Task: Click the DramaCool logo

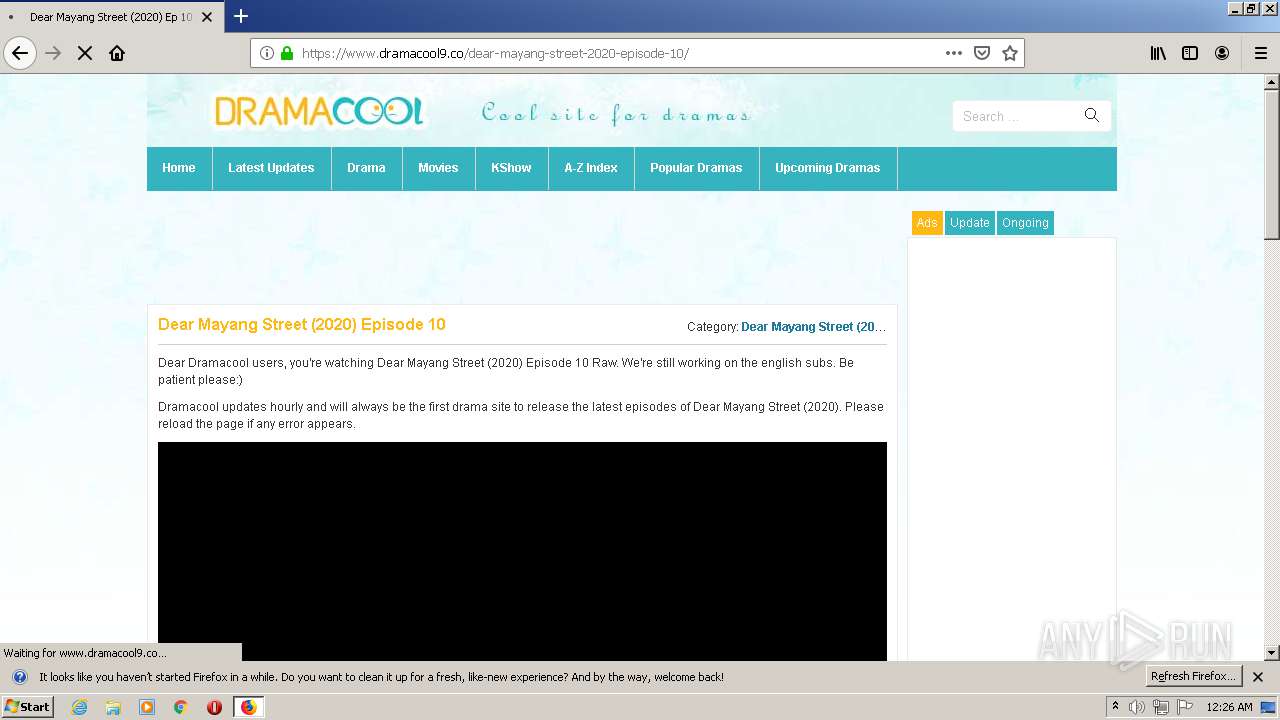Action: [319, 111]
